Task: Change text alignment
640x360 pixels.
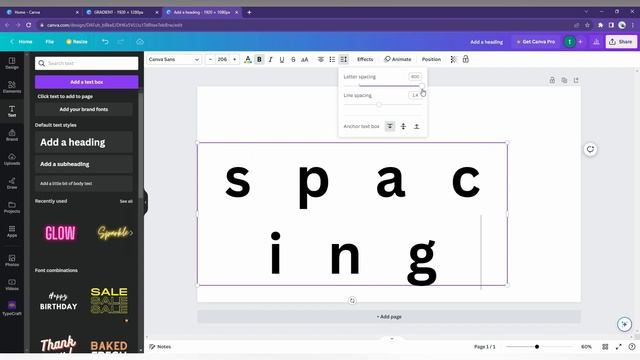Action: click(321, 60)
